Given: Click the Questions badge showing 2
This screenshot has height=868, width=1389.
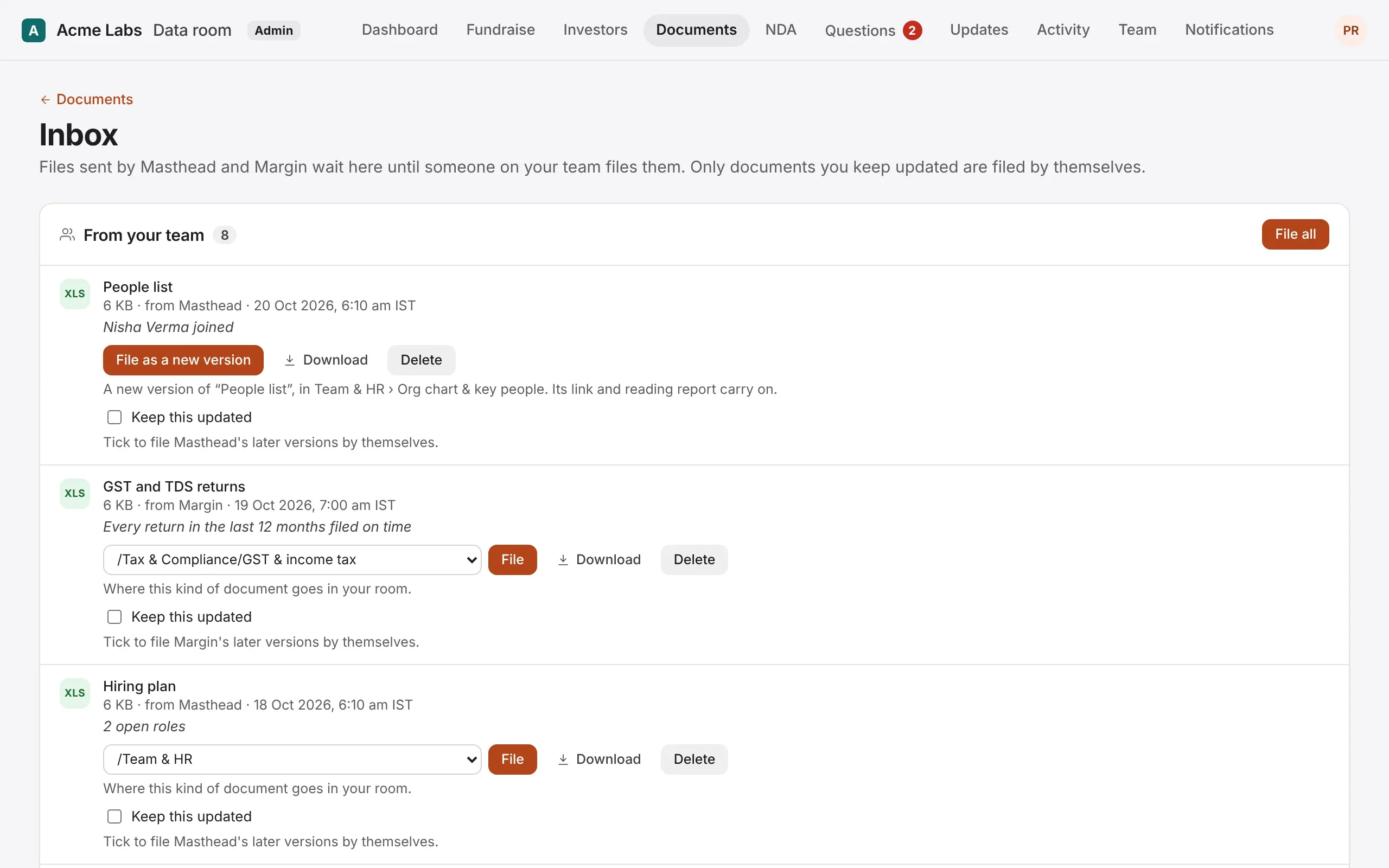Looking at the screenshot, I should [912, 30].
